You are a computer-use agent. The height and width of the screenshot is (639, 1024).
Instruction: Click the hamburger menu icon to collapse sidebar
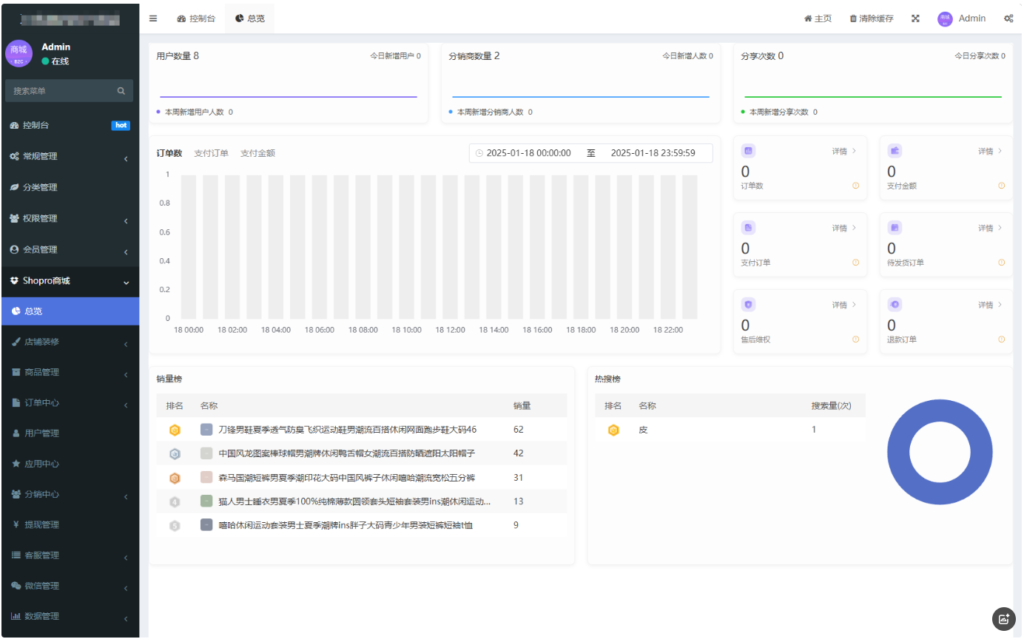click(x=153, y=17)
